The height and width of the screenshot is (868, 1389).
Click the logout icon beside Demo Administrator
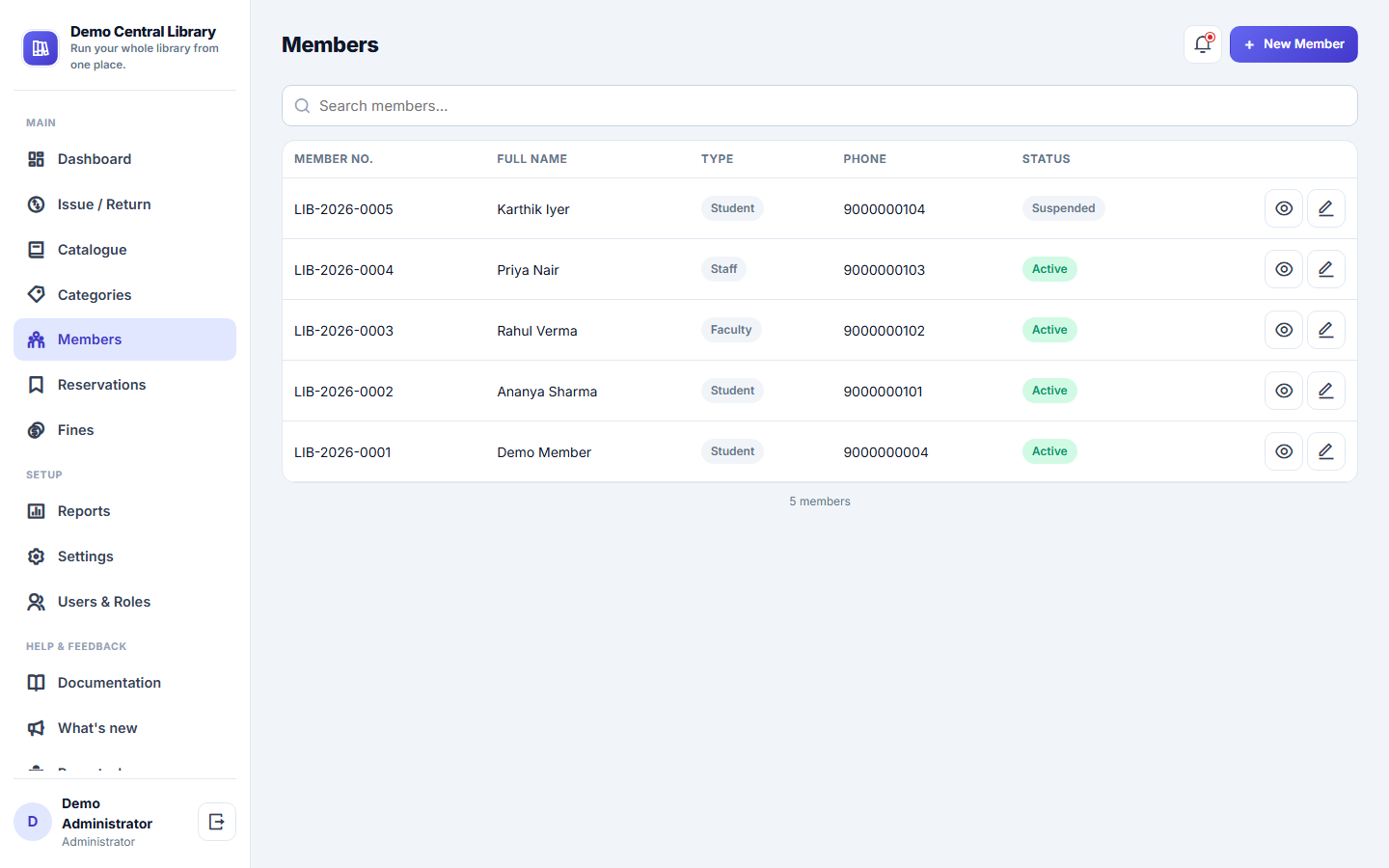coord(217,822)
